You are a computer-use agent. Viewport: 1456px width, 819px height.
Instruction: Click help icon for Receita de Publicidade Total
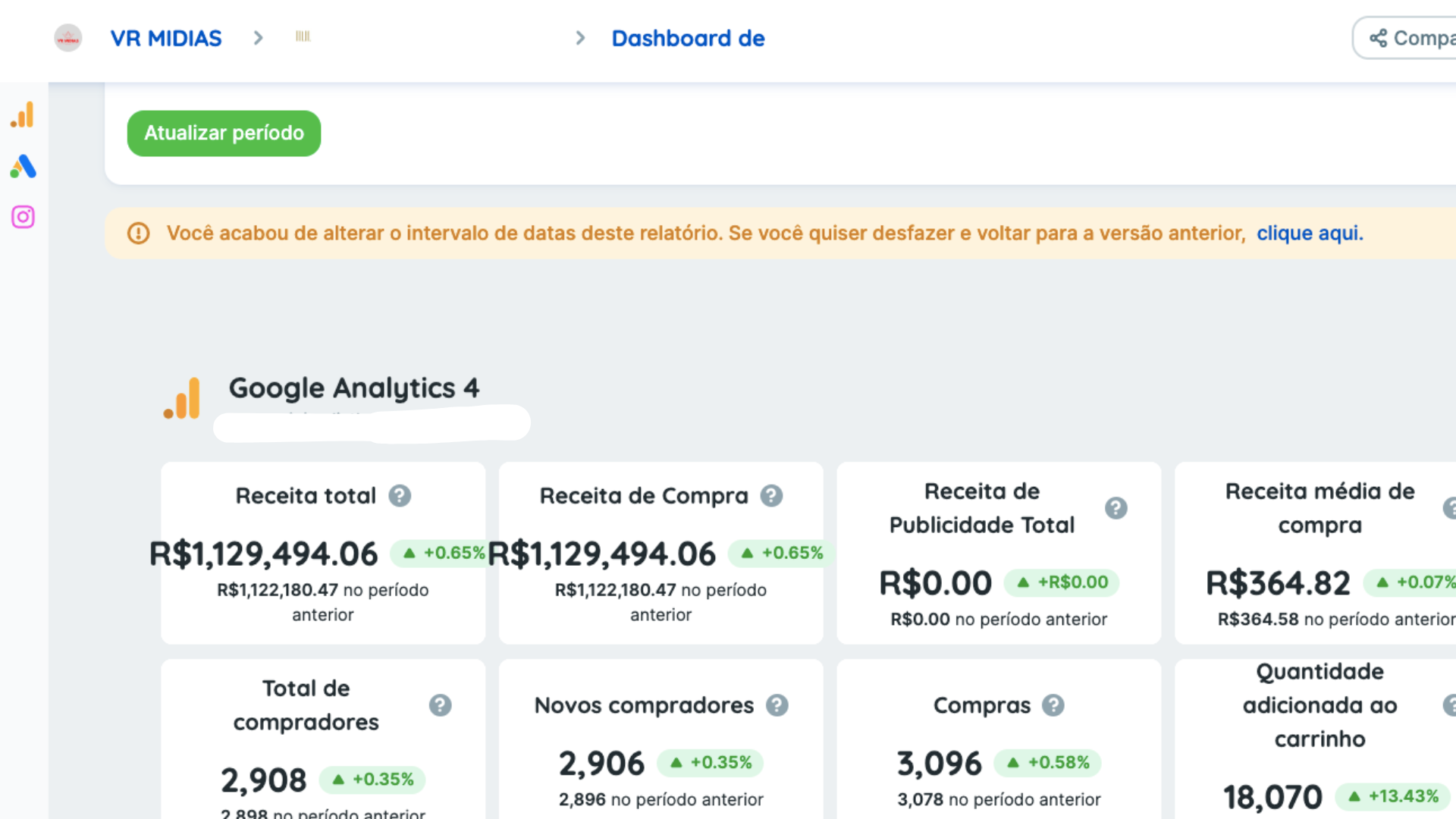pyautogui.click(x=1116, y=508)
